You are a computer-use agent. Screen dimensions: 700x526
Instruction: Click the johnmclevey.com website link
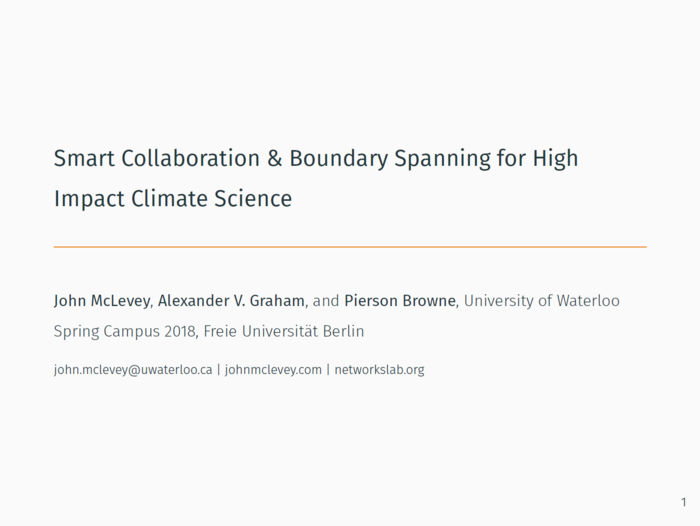click(273, 370)
